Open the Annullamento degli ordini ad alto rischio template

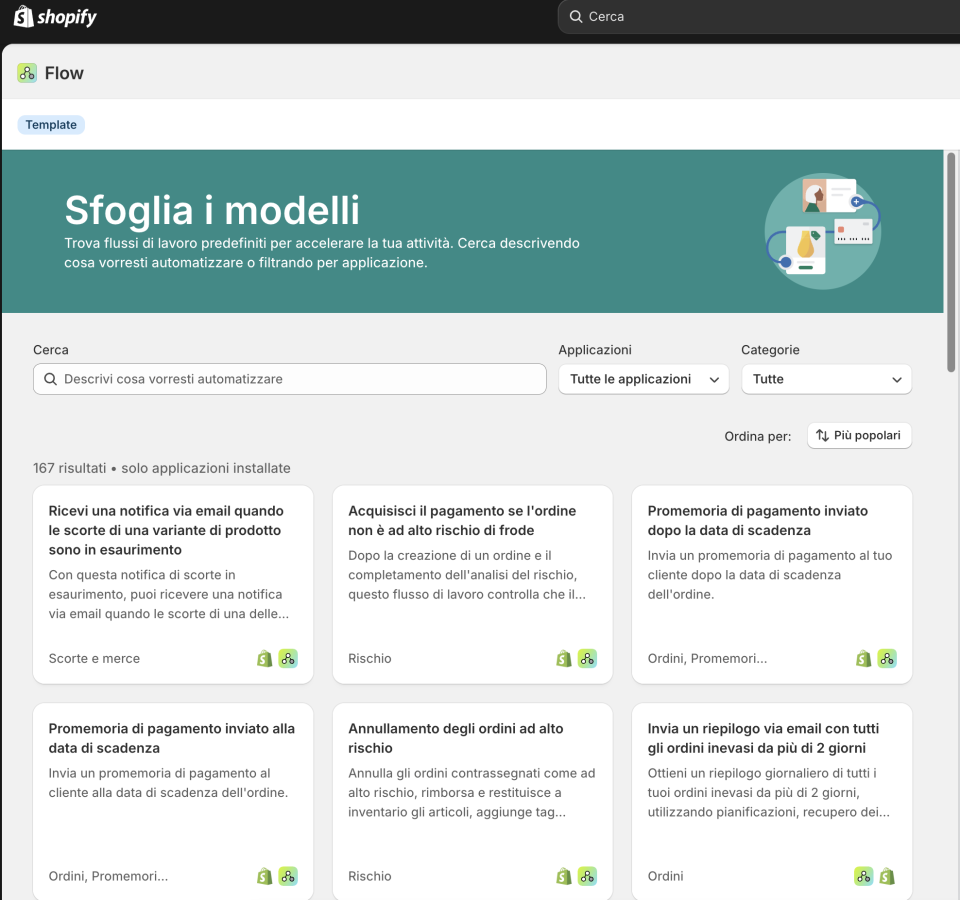pyautogui.click(x=472, y=801)
